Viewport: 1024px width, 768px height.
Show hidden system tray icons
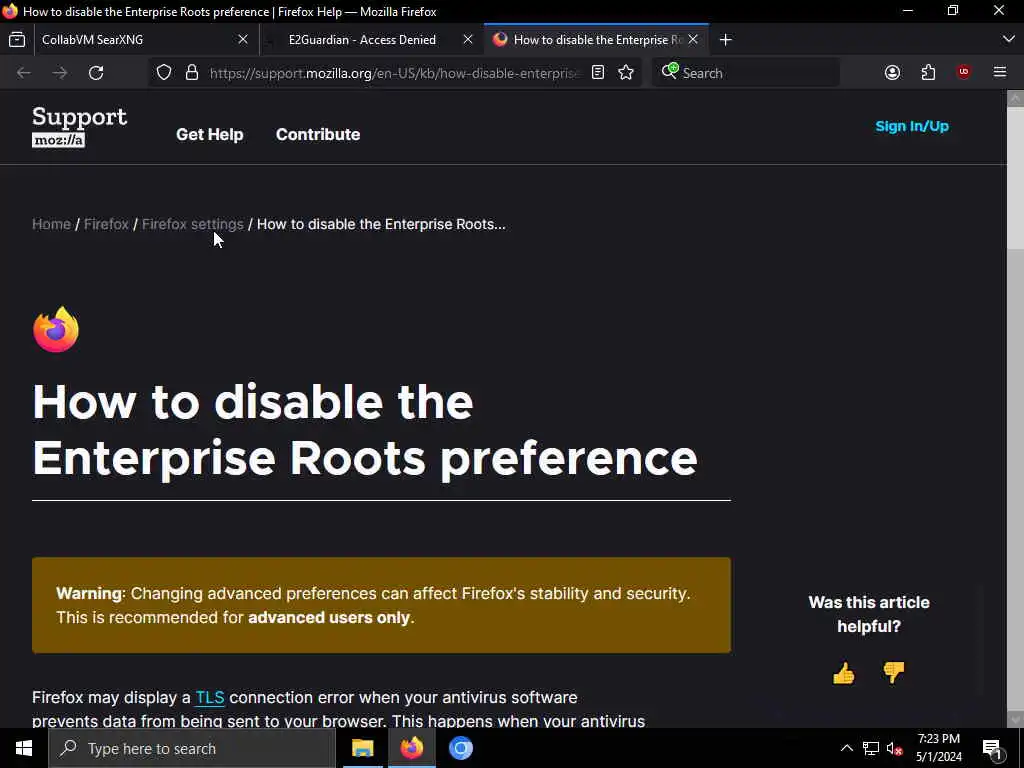(846, 748)
